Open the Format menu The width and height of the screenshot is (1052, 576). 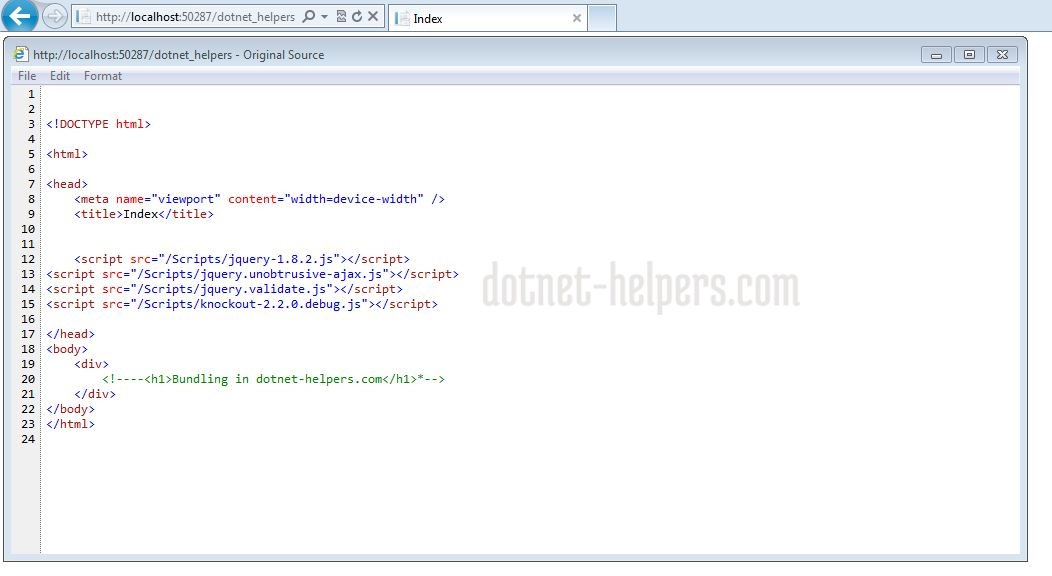[102, 76]
